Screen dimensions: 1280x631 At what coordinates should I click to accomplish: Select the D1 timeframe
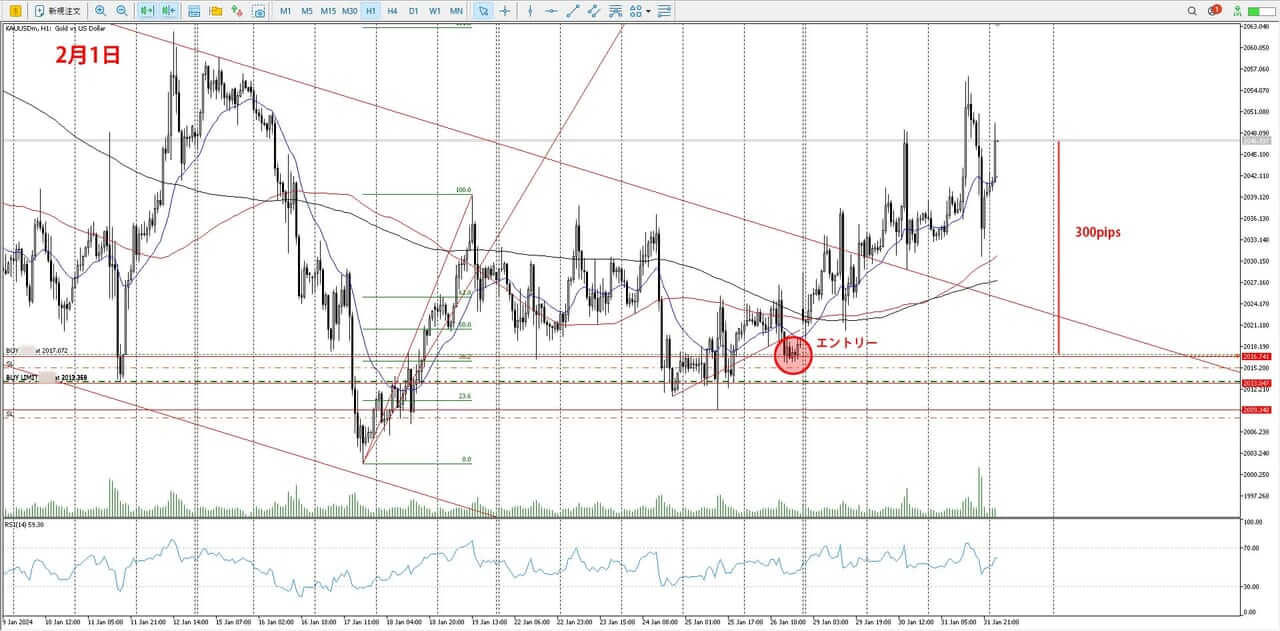pyautogui.click(x=413, y=11)
